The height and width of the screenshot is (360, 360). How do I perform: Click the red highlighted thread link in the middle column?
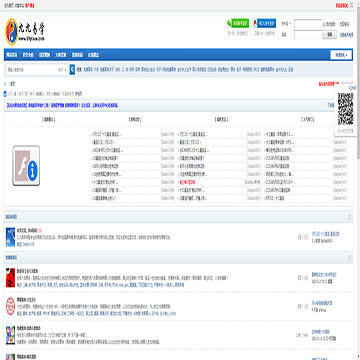pyautogui.click(x=187, y=182)
